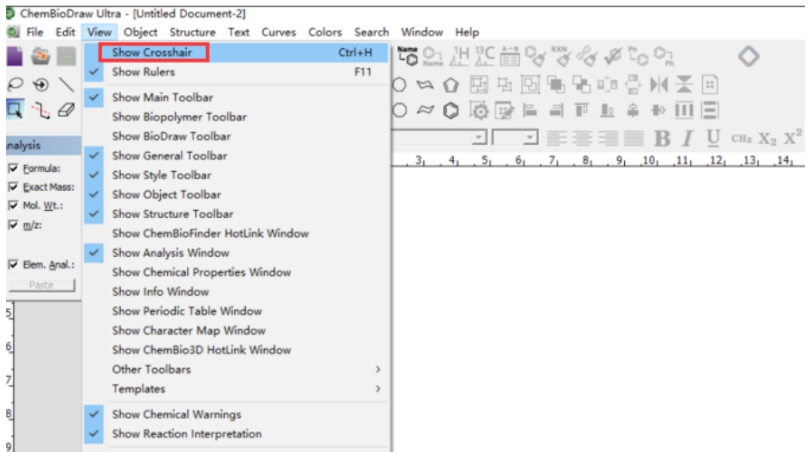Viewport: 810px width, 452px height.
Task: Click the Paste button in Analysis panel
Action: click(x=41, y=285)
